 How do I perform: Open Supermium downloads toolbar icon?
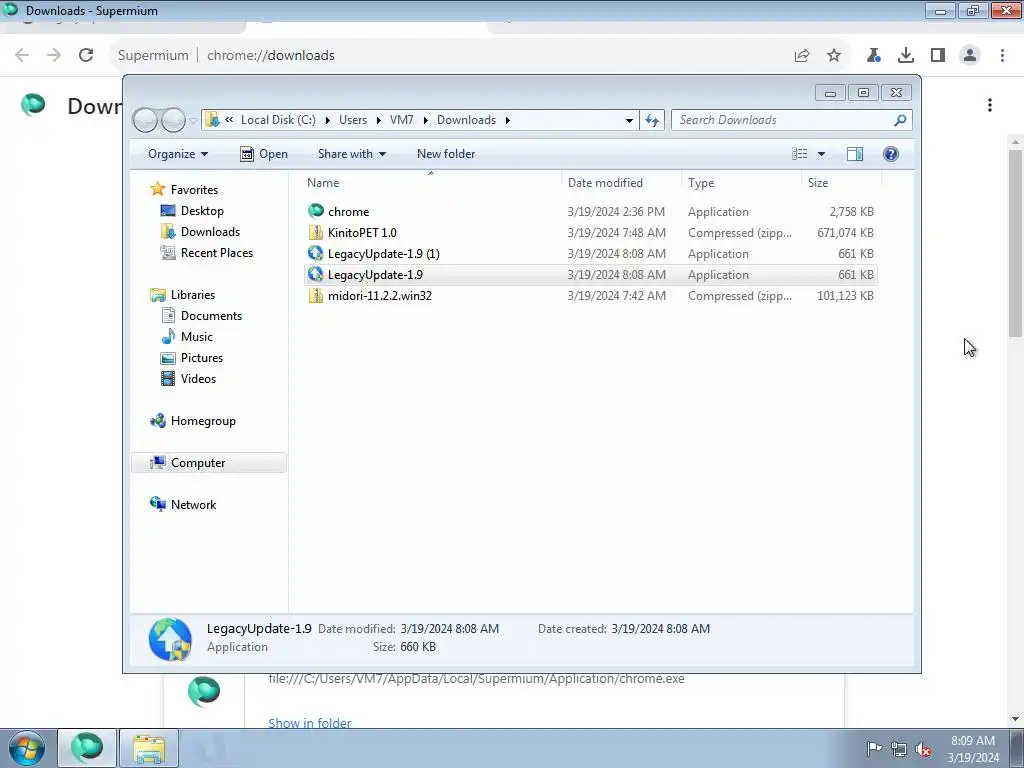(x=906, y=56)
